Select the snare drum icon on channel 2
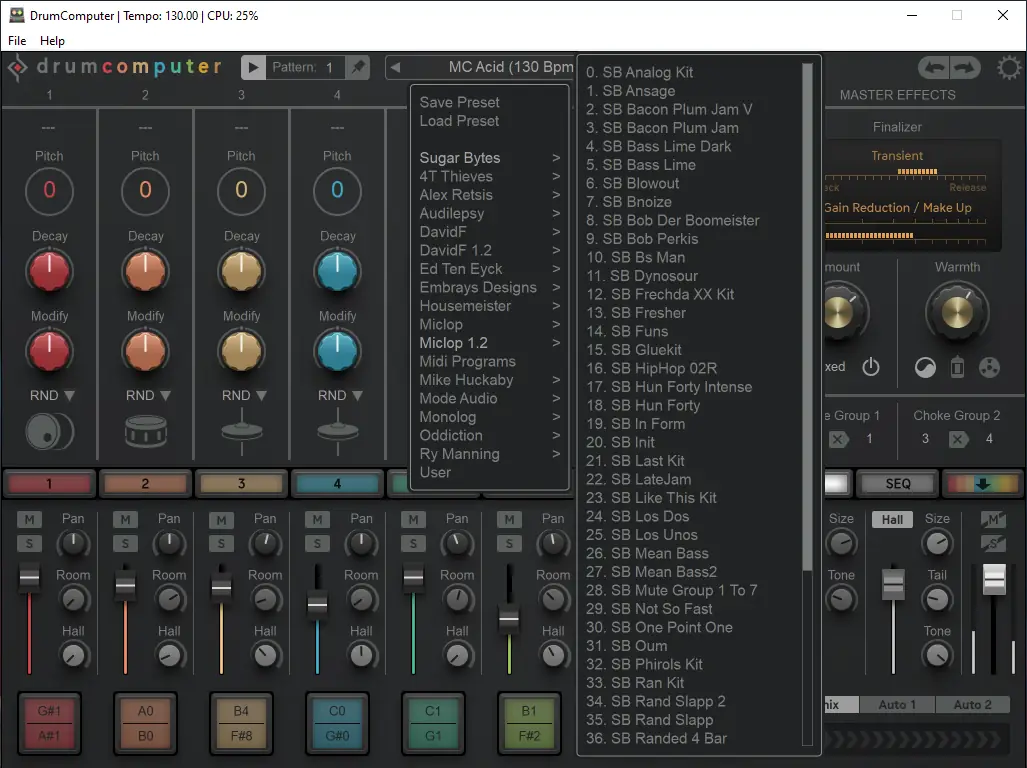Screen dimensions: 1027x768 pyautogui.click(x=145, y=432)
